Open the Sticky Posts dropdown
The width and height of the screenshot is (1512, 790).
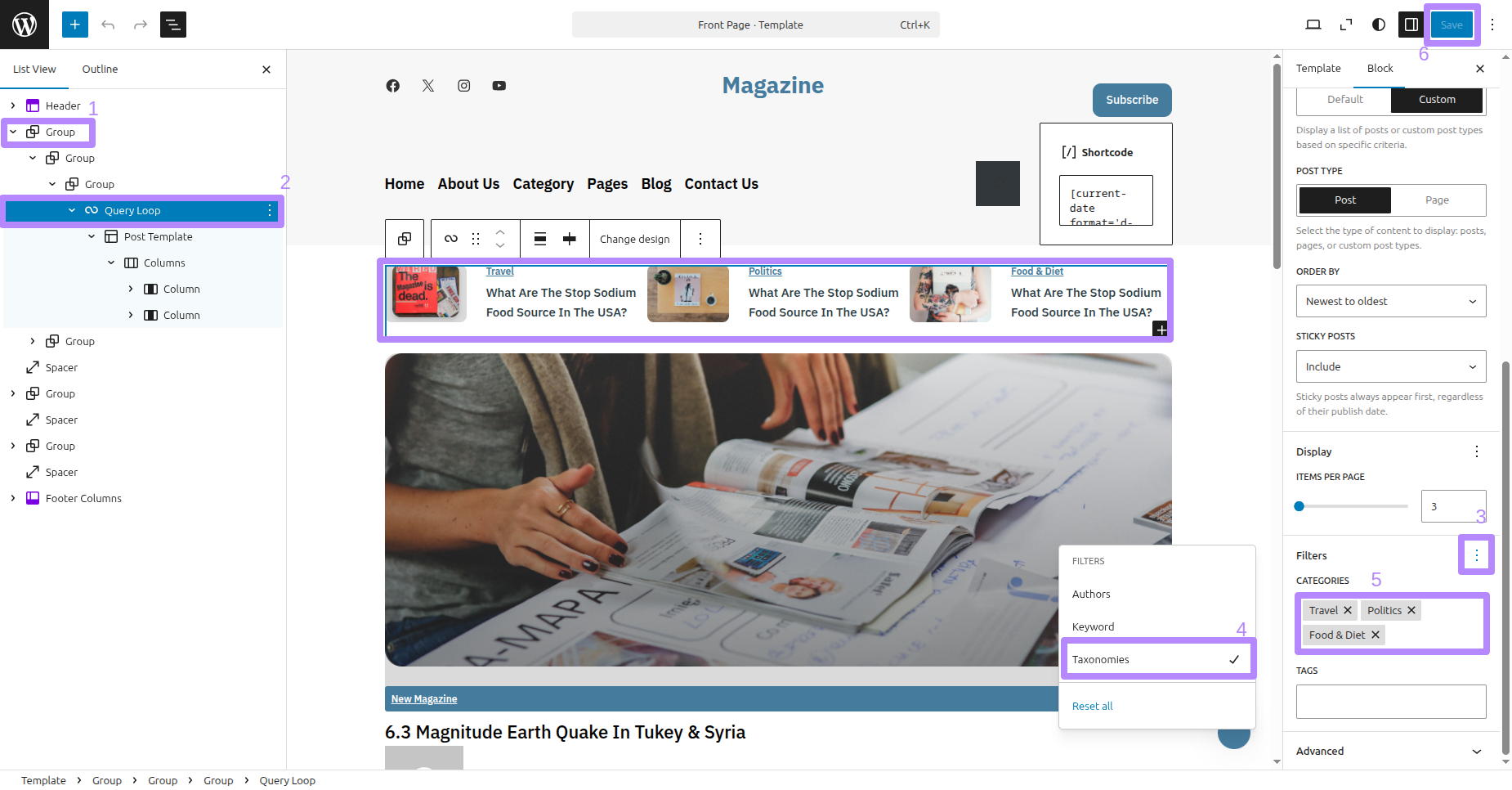tap(1390, 367)
